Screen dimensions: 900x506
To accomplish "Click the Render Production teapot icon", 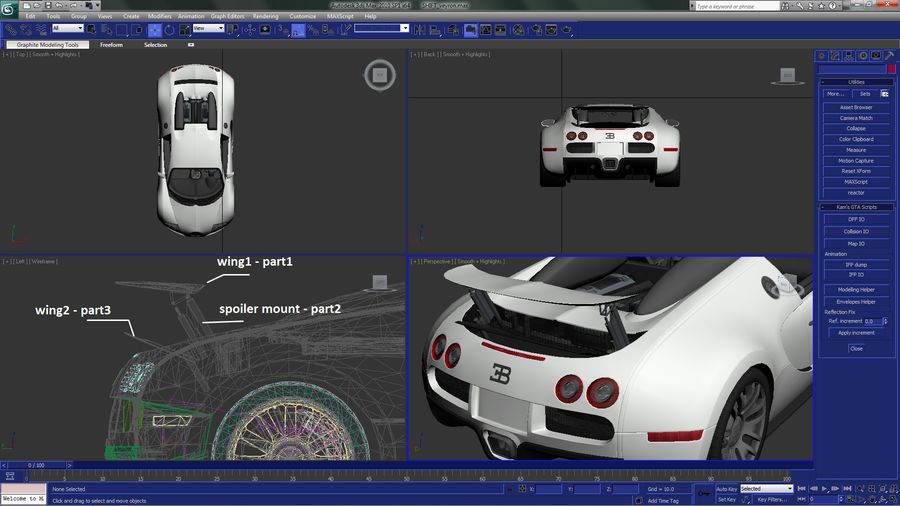I will [x=567, y=30].
